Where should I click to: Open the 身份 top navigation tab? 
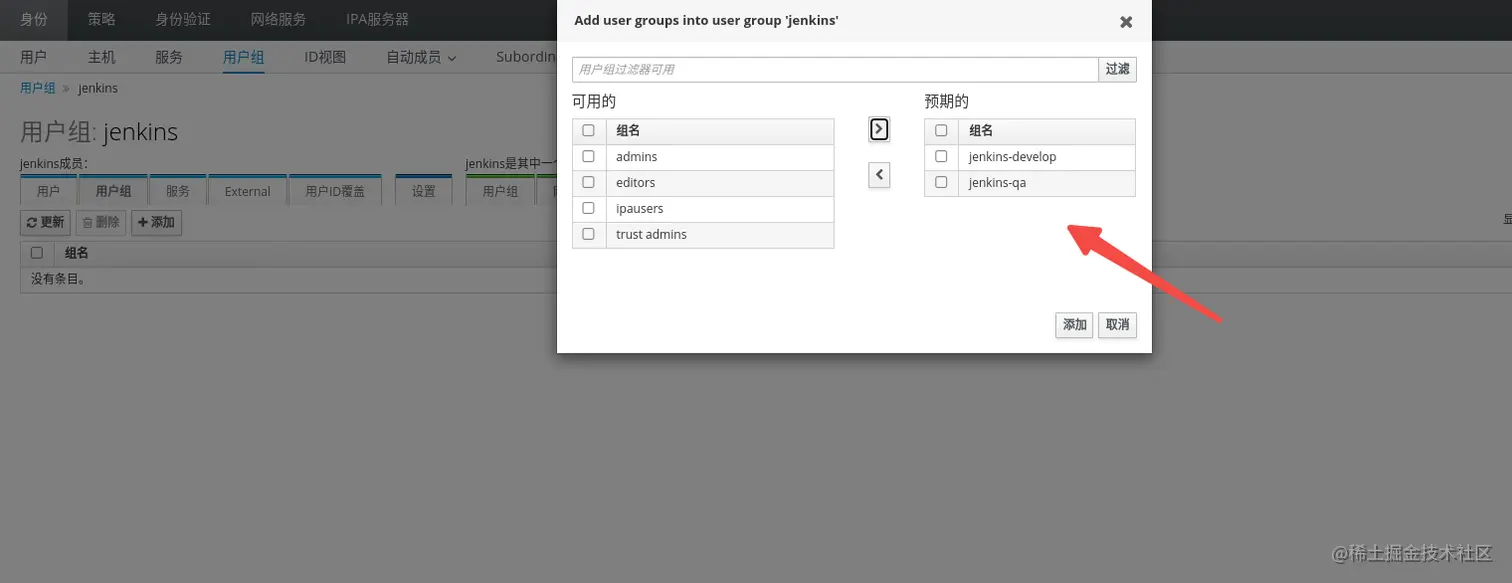(34, 19)
